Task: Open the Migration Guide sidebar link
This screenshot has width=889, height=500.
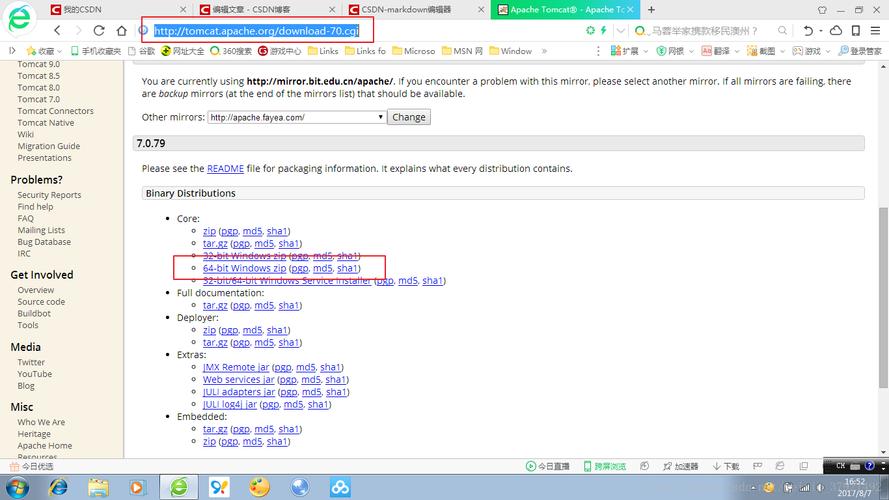Action: (49, 146)
